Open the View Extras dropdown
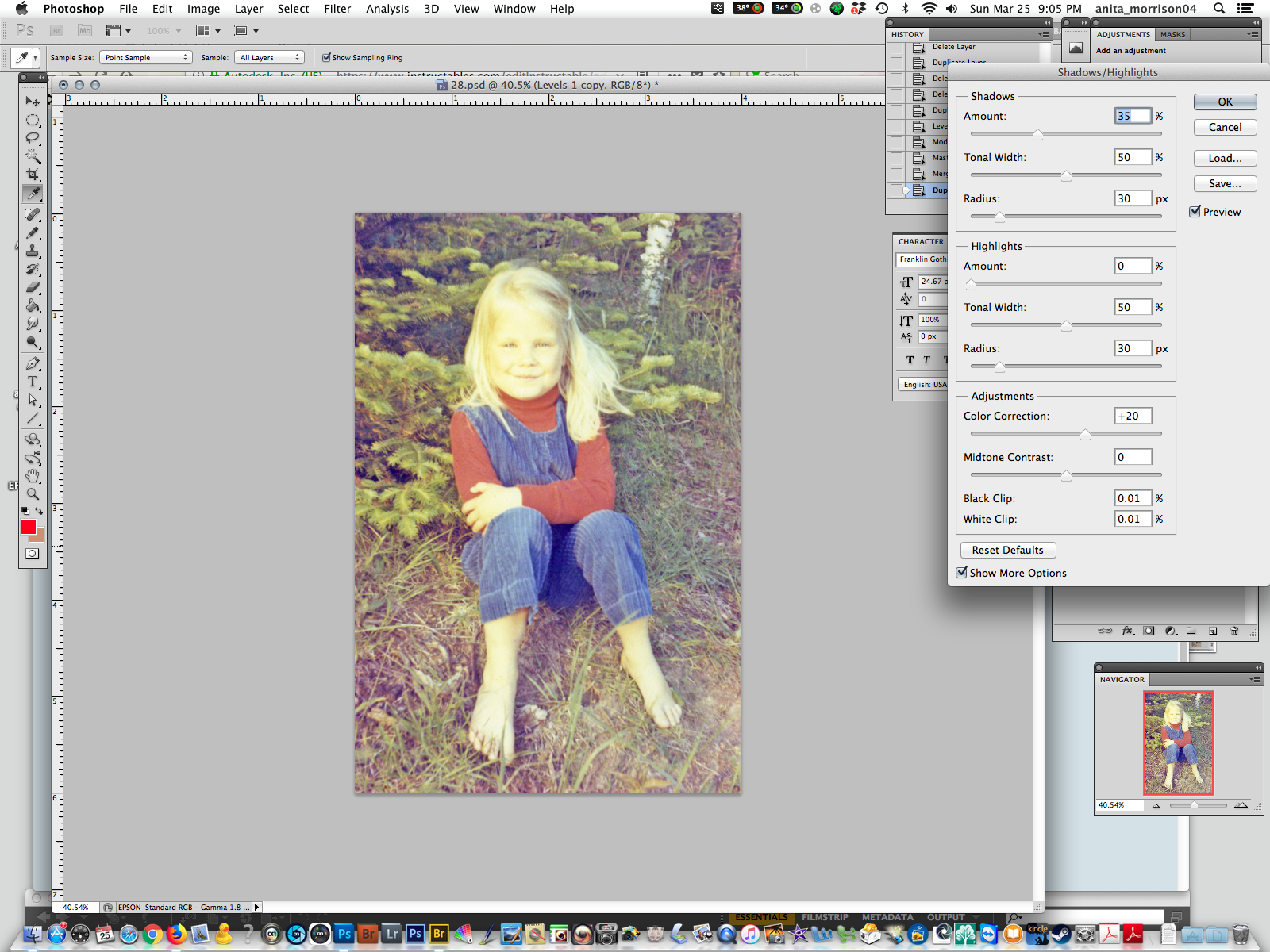 pos(118,31)
